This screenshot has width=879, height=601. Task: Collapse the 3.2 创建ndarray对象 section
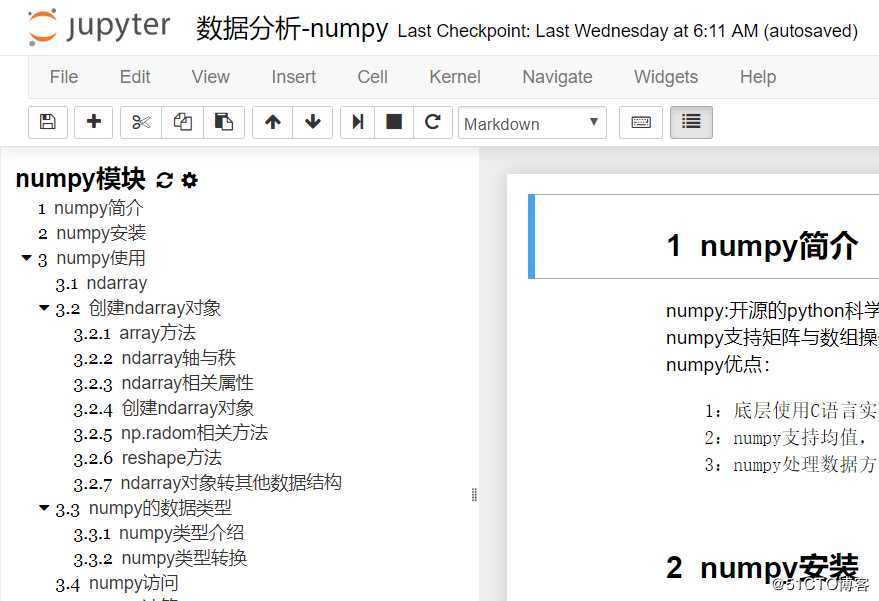click(44, 307)
